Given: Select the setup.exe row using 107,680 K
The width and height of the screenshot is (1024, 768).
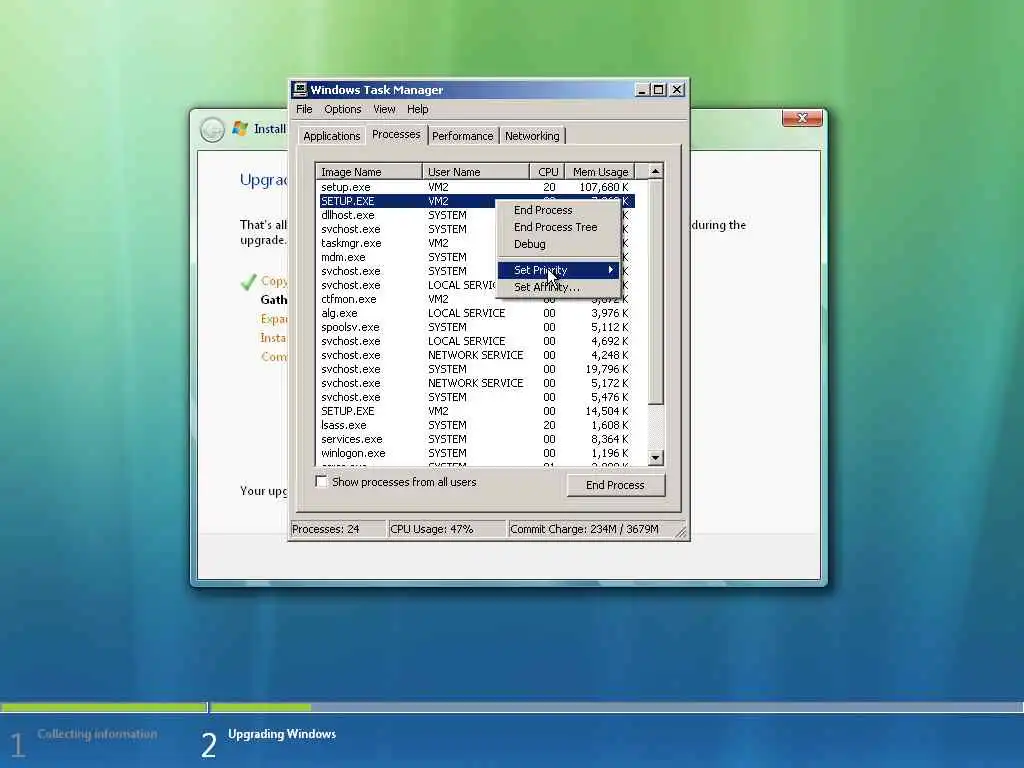Looking at the screenshot, I should point(475,187).
